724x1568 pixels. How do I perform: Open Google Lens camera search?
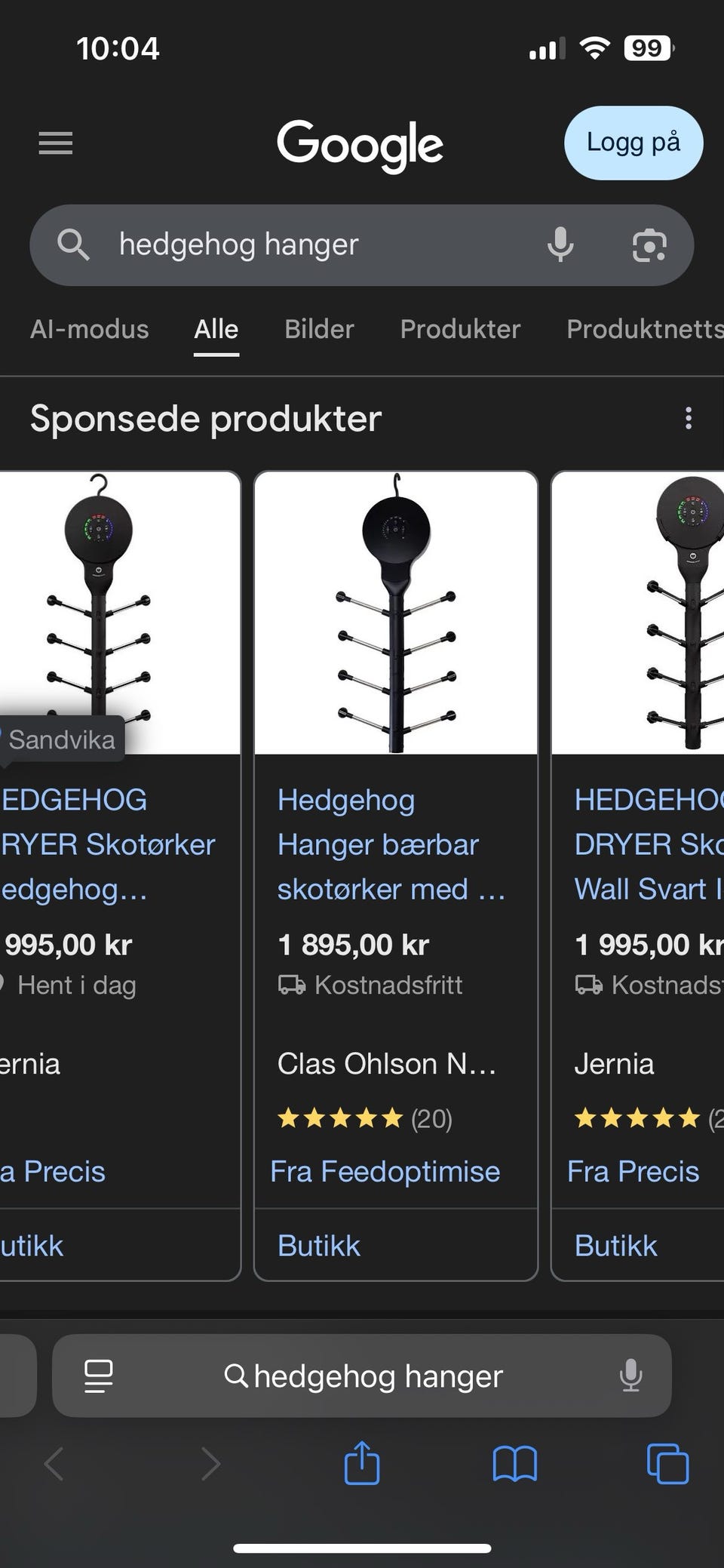tap(649, 245)
